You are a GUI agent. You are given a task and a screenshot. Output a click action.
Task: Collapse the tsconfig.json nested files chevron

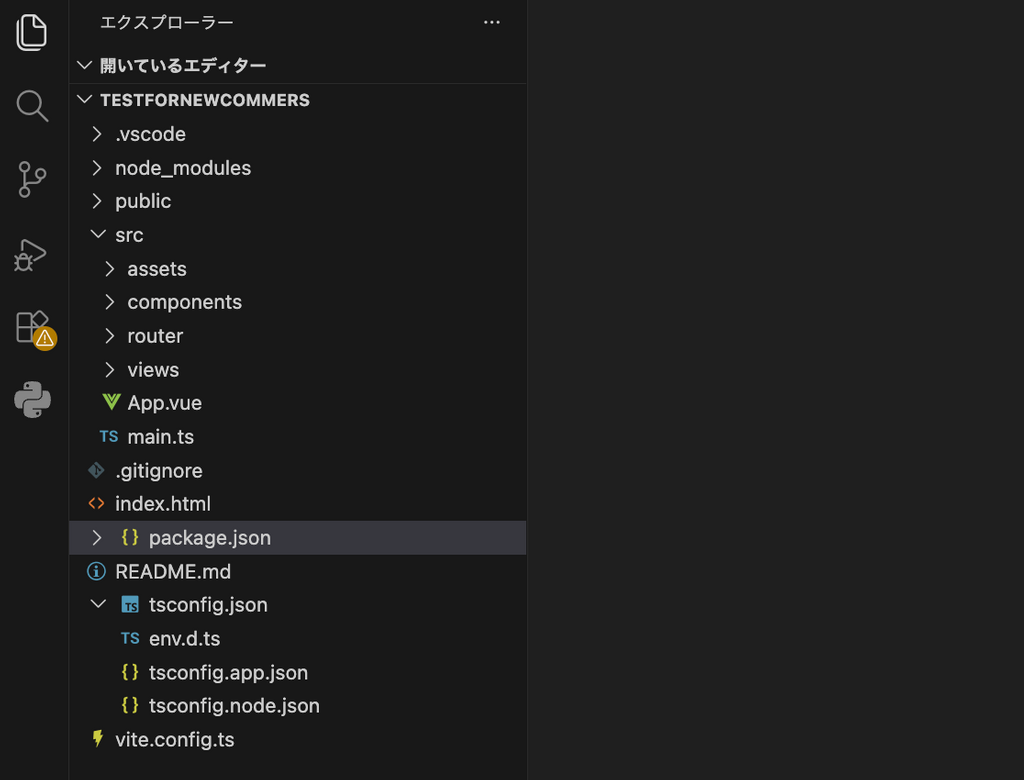[97, 605]
